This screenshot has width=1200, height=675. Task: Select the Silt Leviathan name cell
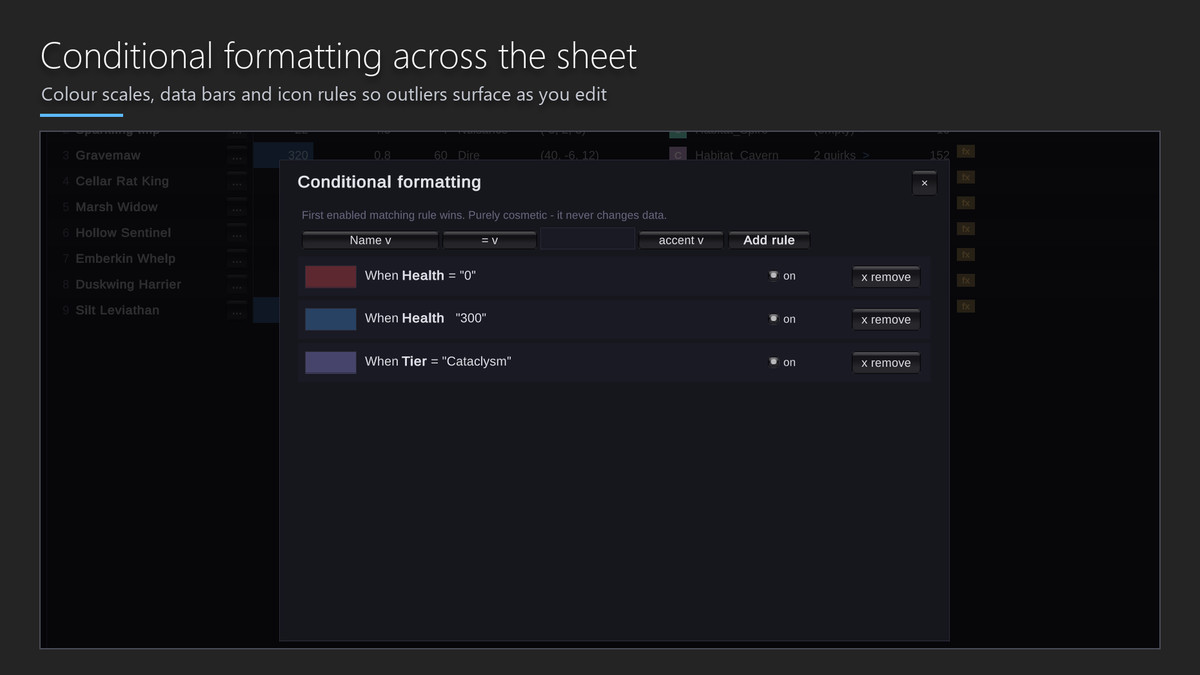pyautogui.click(x=117, y=310)
